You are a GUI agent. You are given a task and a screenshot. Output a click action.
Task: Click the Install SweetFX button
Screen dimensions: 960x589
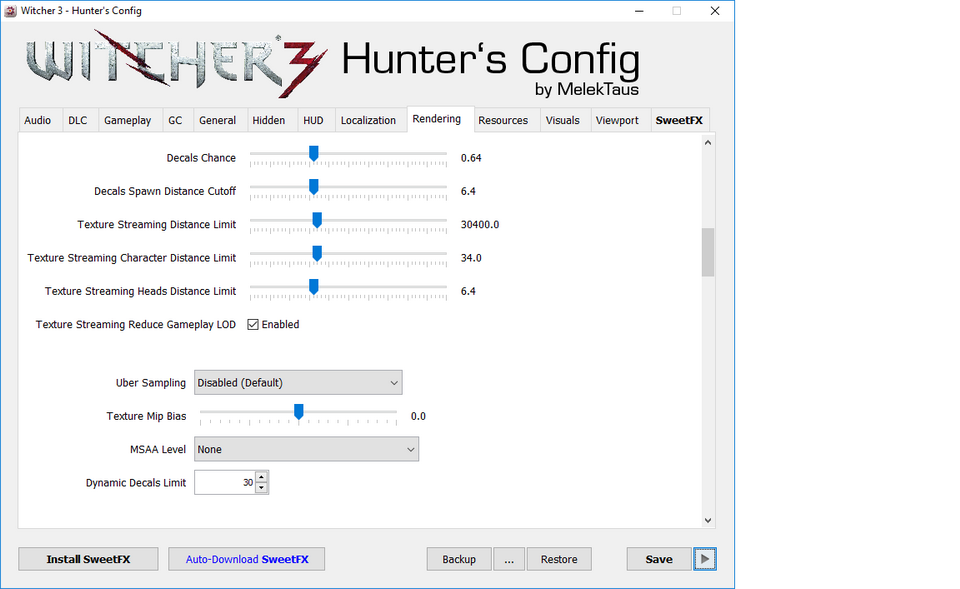pyautogui.click(x=88, y=559)
